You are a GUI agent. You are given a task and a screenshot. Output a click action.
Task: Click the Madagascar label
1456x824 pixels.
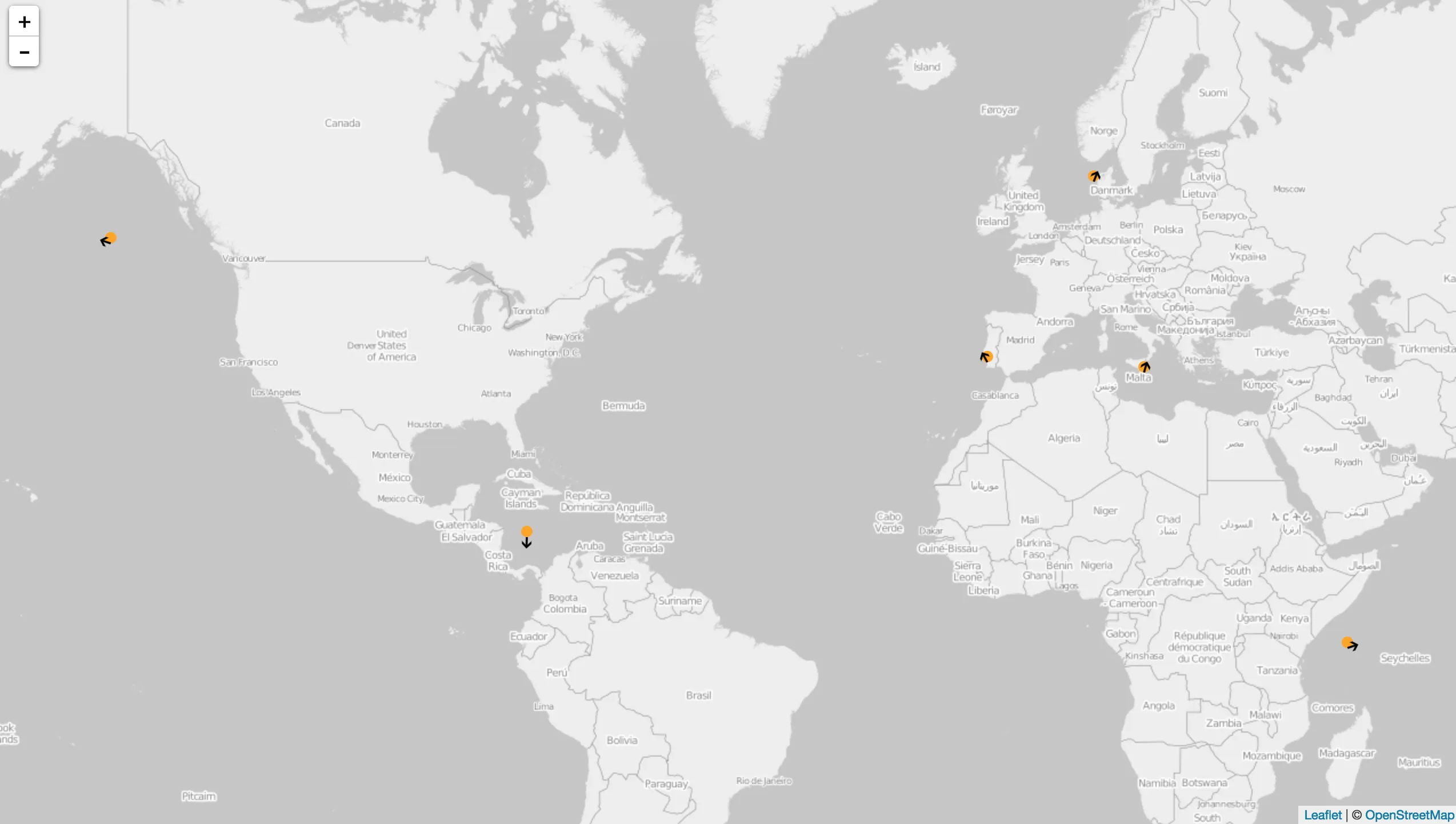point(1346,753)
